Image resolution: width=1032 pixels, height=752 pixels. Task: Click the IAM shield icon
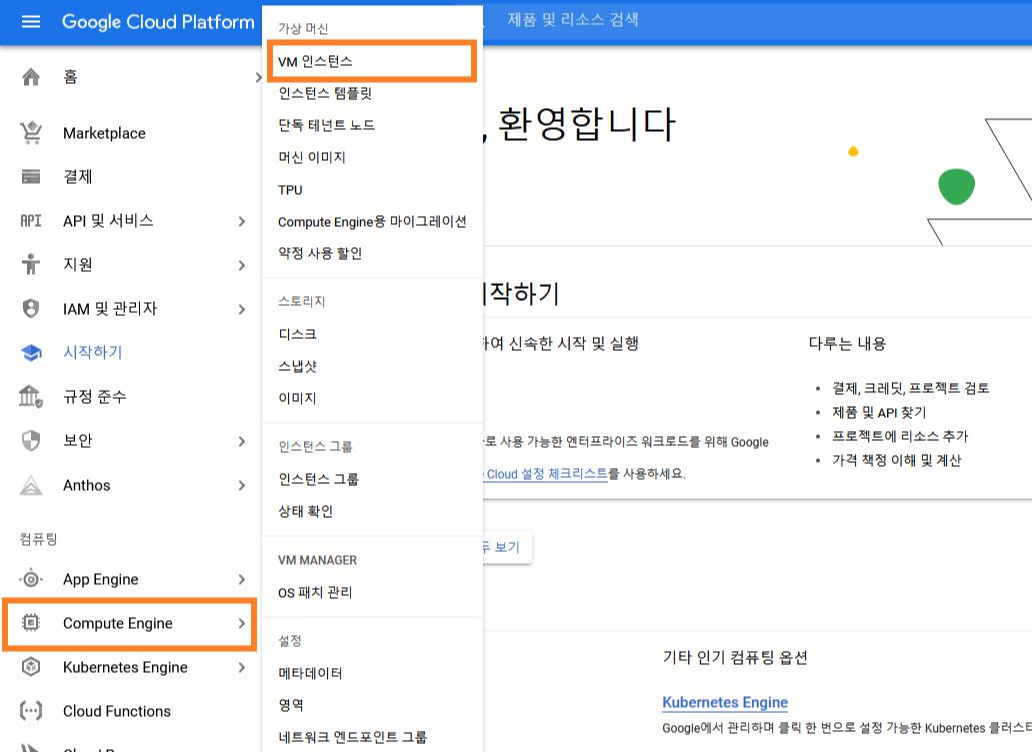pos(31,308)
